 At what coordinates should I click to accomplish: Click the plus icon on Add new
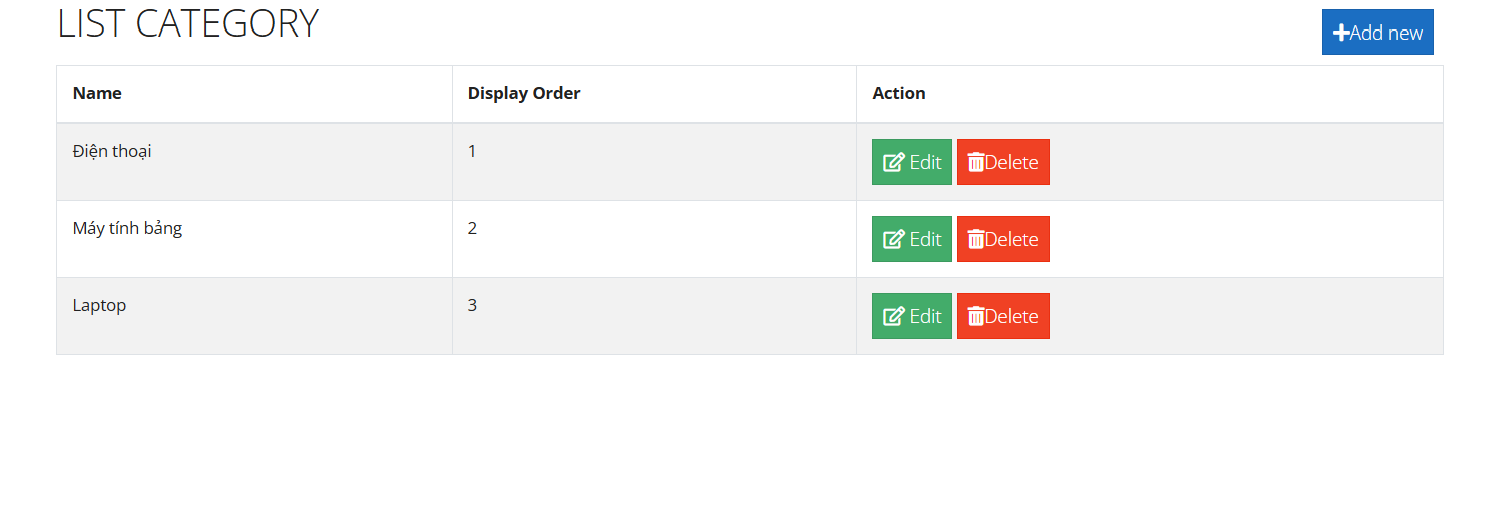pos(1341,33)
